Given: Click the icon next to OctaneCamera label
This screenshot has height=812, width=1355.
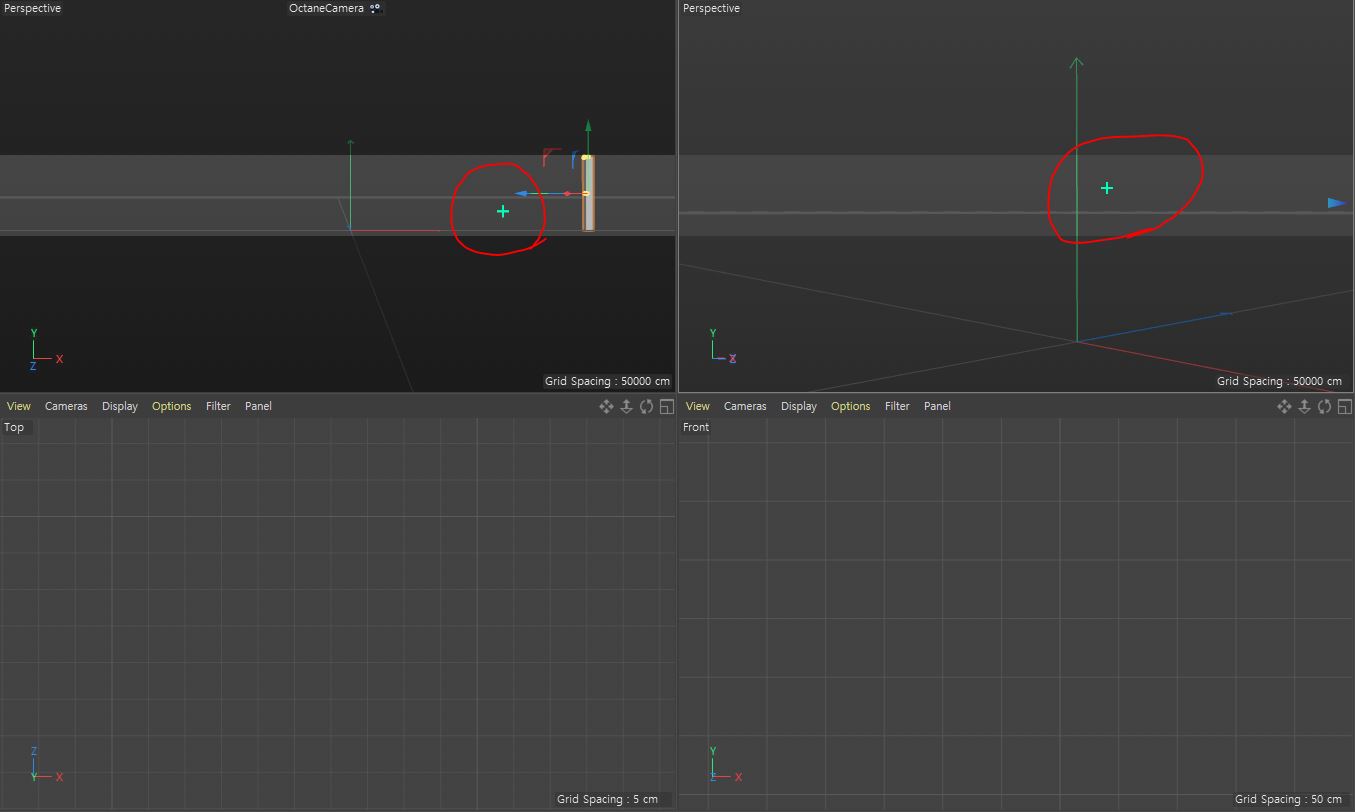Looking at the screenshot, I should pos(375,8).
